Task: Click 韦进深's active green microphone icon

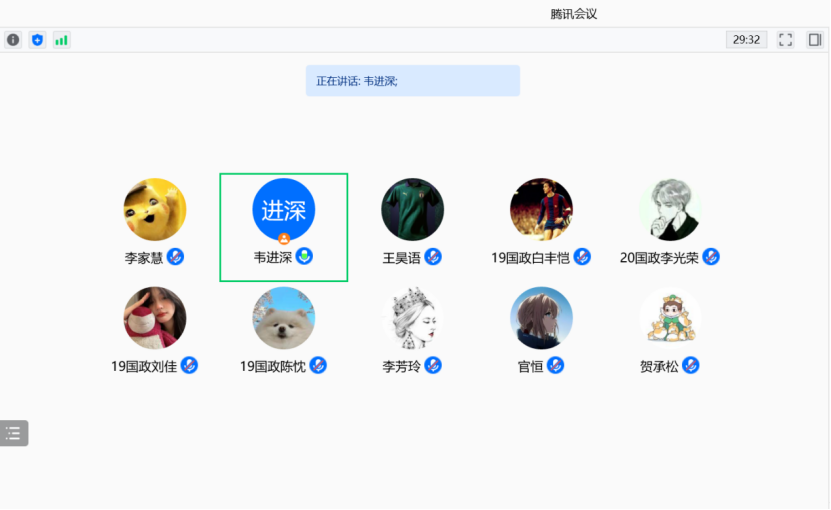Action: (x=304, y=257)
